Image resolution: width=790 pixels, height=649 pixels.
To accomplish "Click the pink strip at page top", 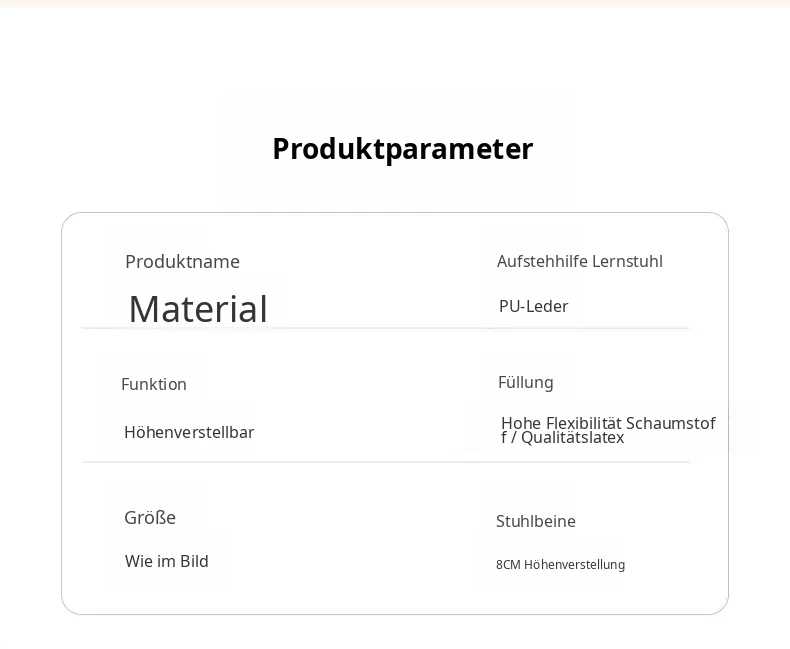I will click(395, 3).
